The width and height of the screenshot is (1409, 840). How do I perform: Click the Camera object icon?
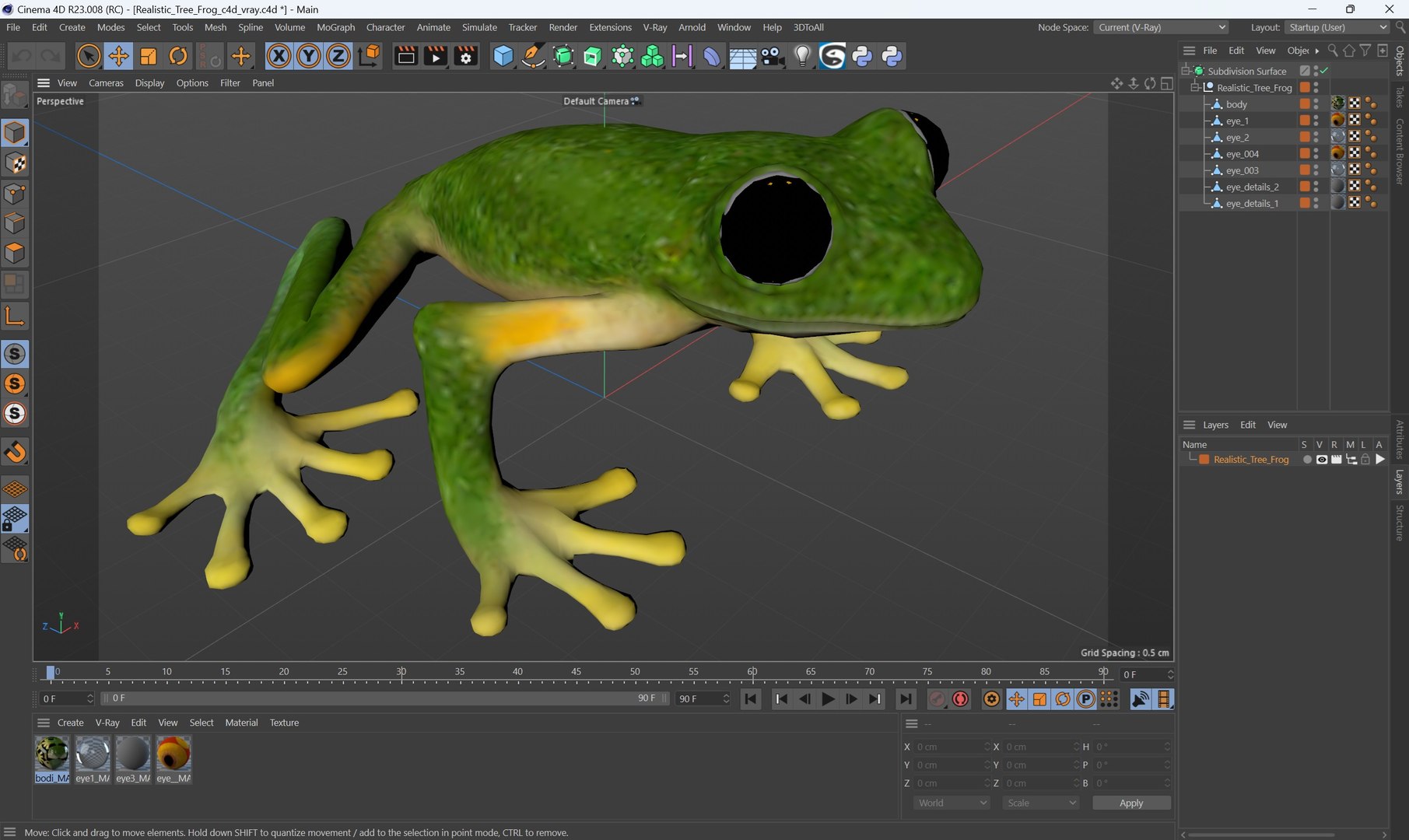tap(772, 56)
